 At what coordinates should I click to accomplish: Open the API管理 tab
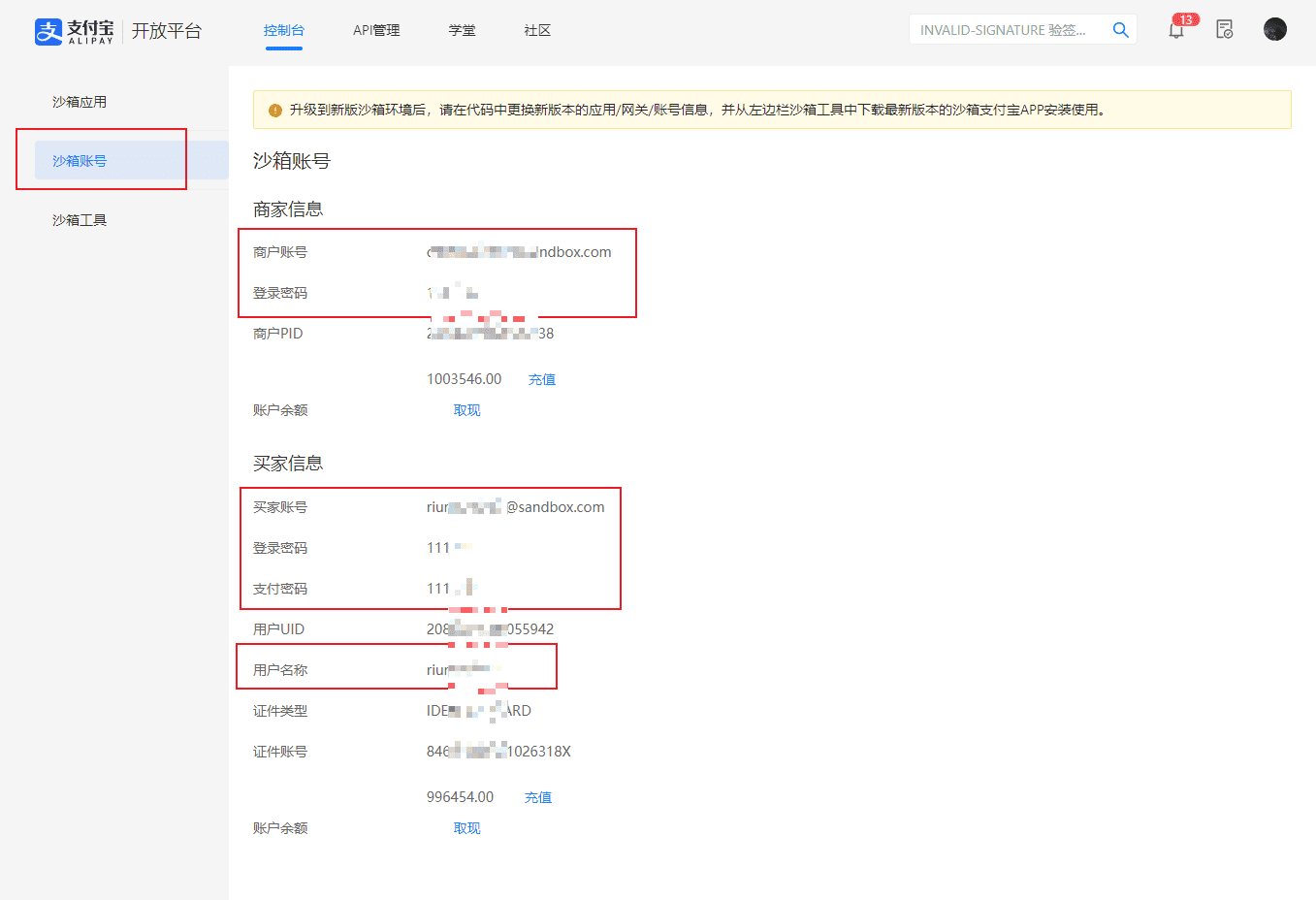tap(376, 30)
